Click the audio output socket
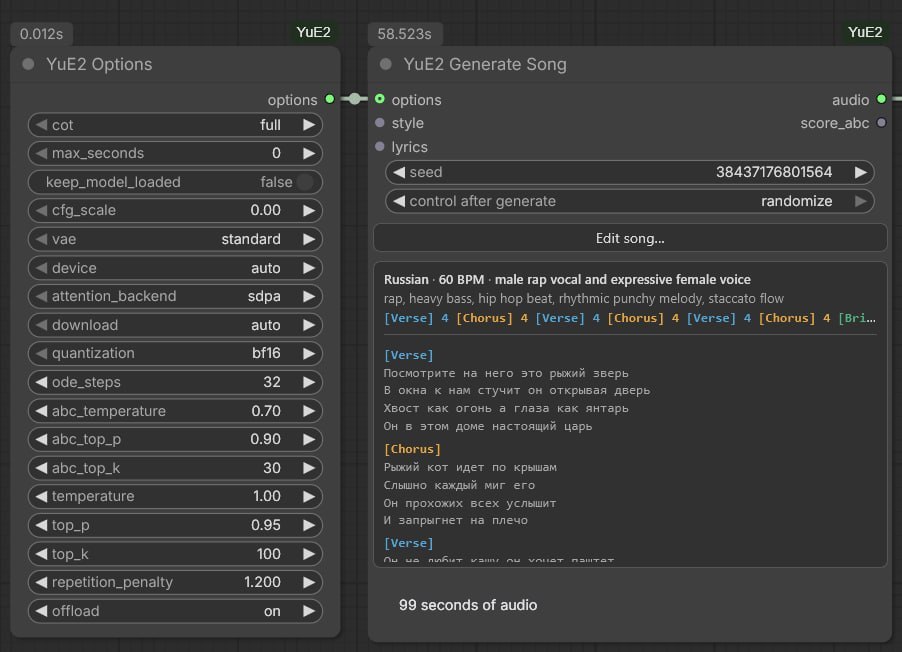 pos(881,99)
